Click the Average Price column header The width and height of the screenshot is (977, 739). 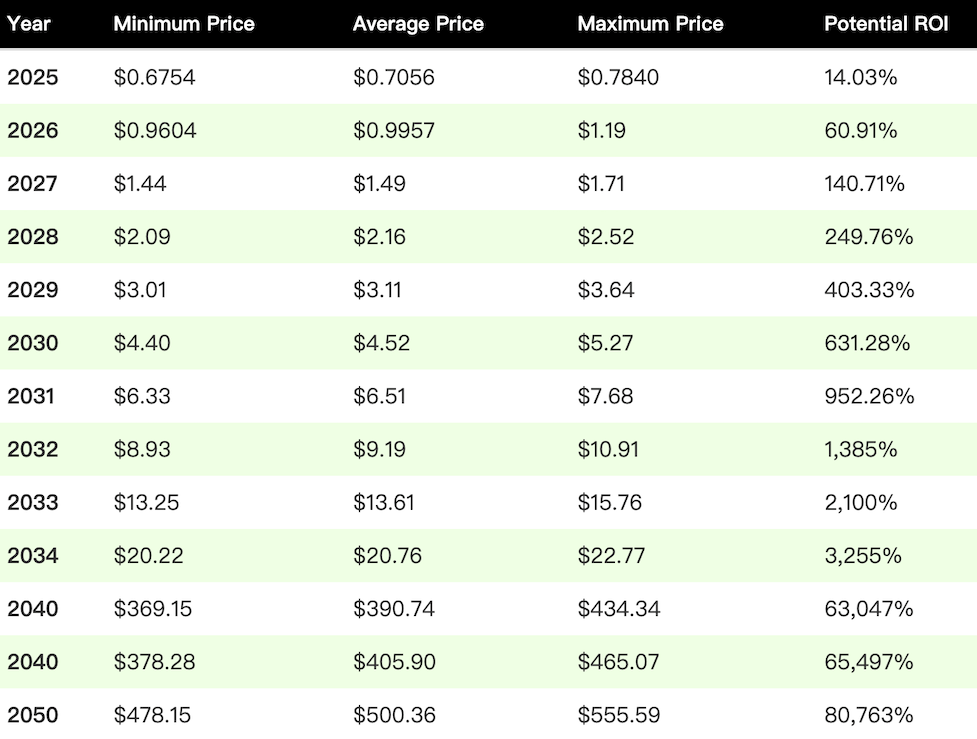(418, 24)
